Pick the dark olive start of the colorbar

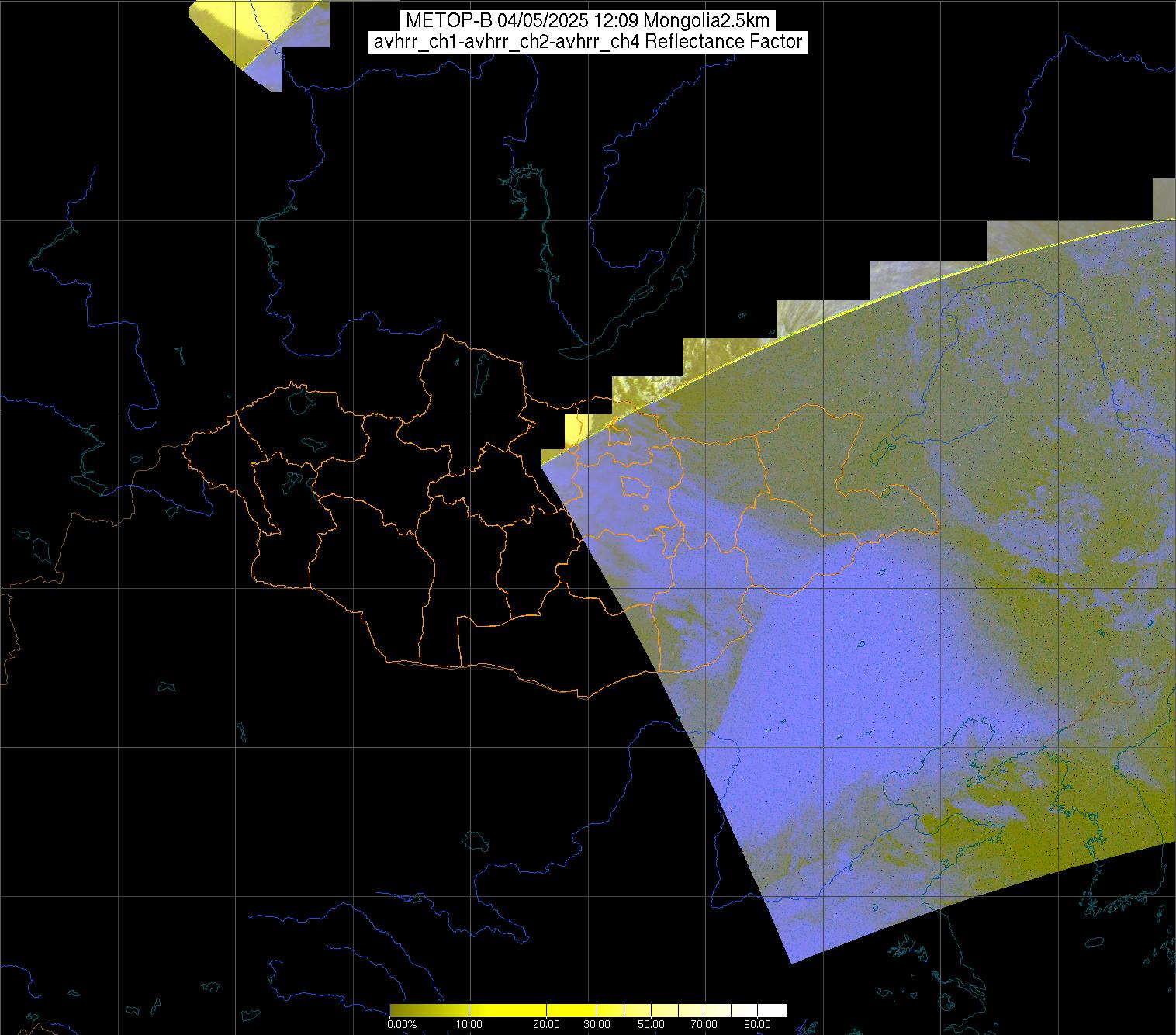[x=397, y=1010]
